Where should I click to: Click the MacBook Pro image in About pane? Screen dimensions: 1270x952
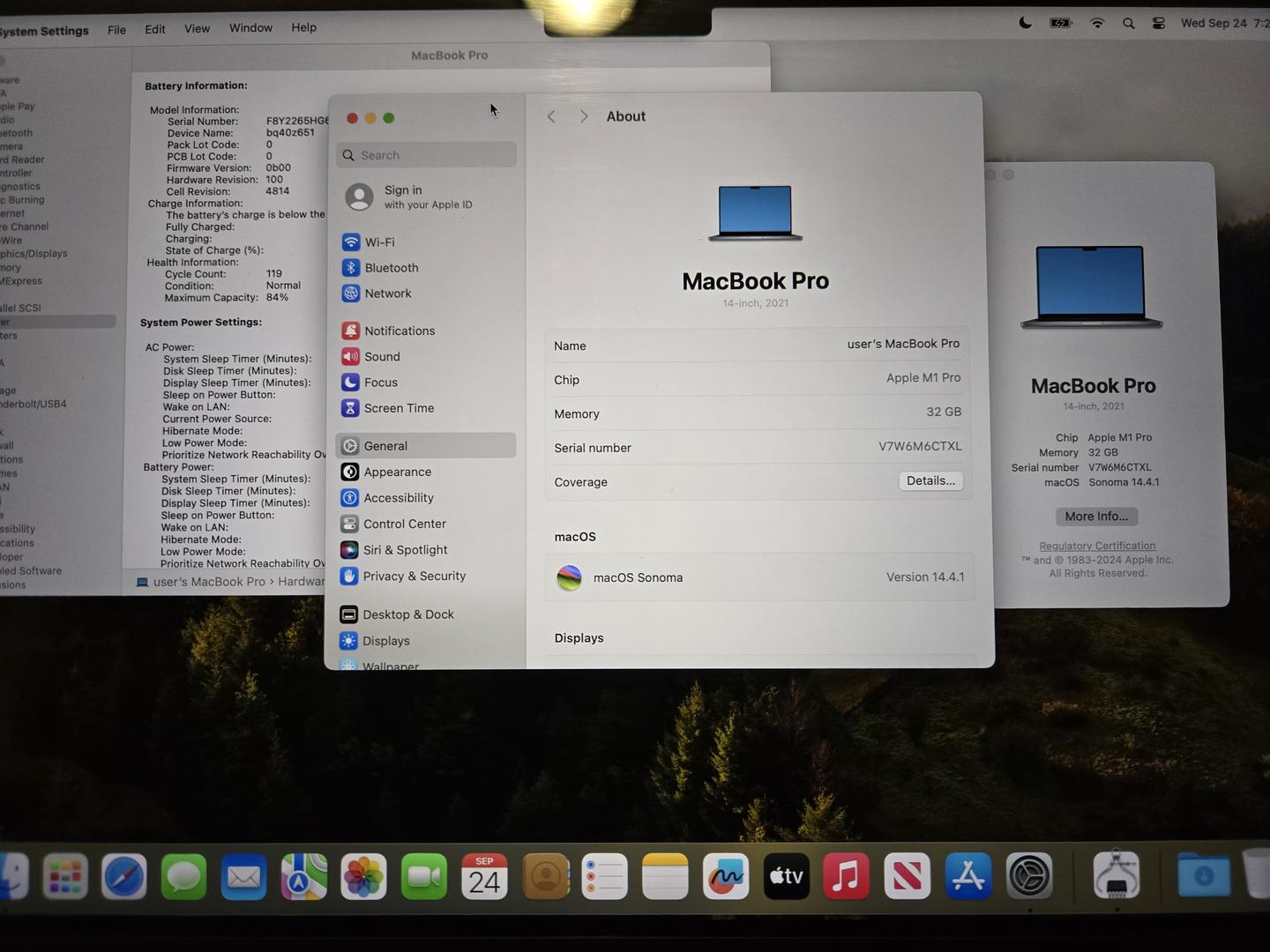click(x=755, y=212)
